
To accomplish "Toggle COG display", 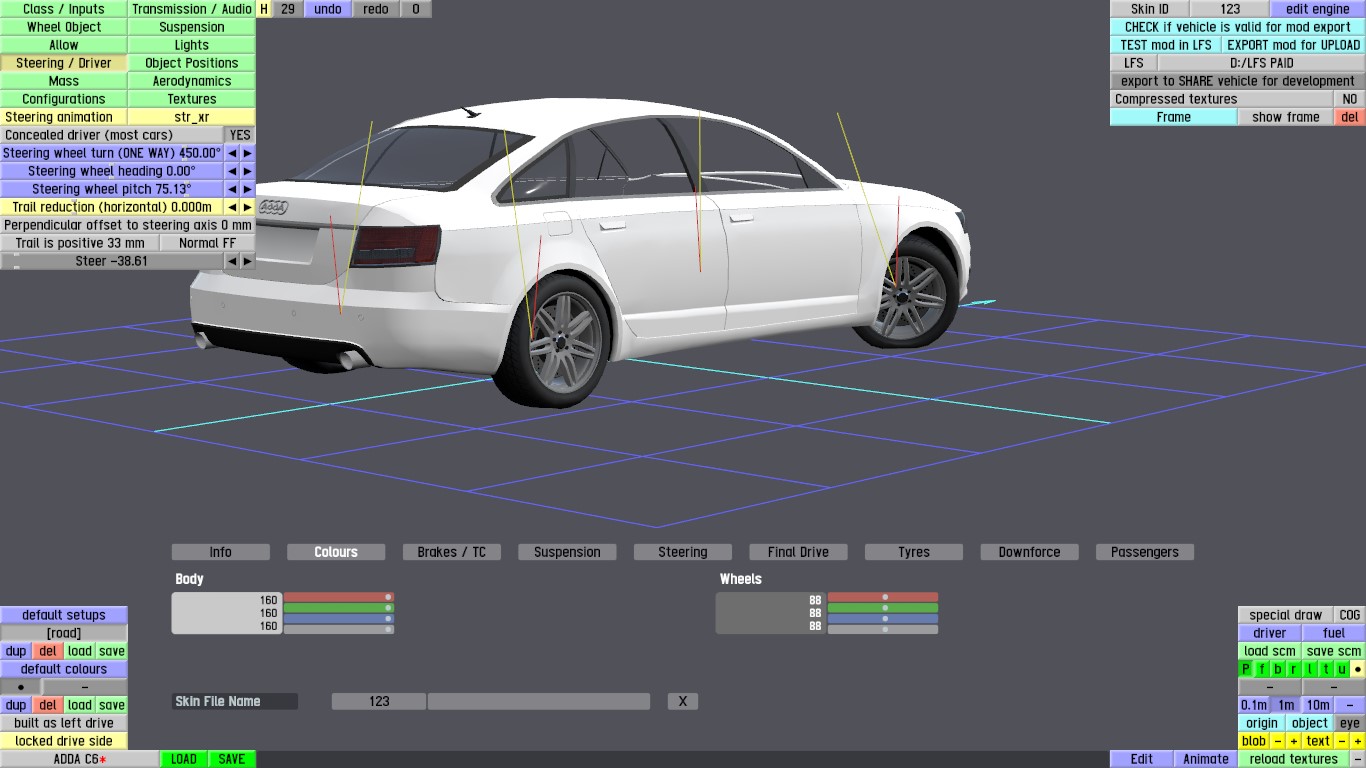I will point(1350,615).
